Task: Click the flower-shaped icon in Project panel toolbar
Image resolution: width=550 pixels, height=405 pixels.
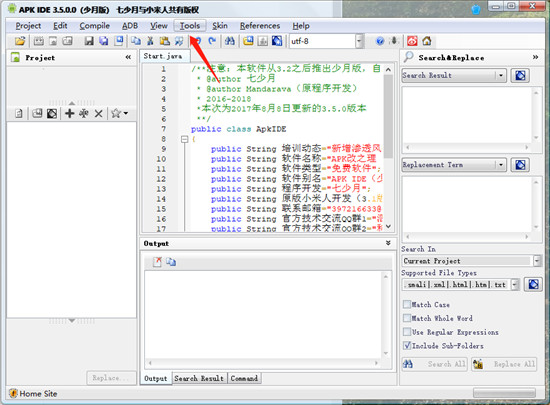Action: coord(84,113)
